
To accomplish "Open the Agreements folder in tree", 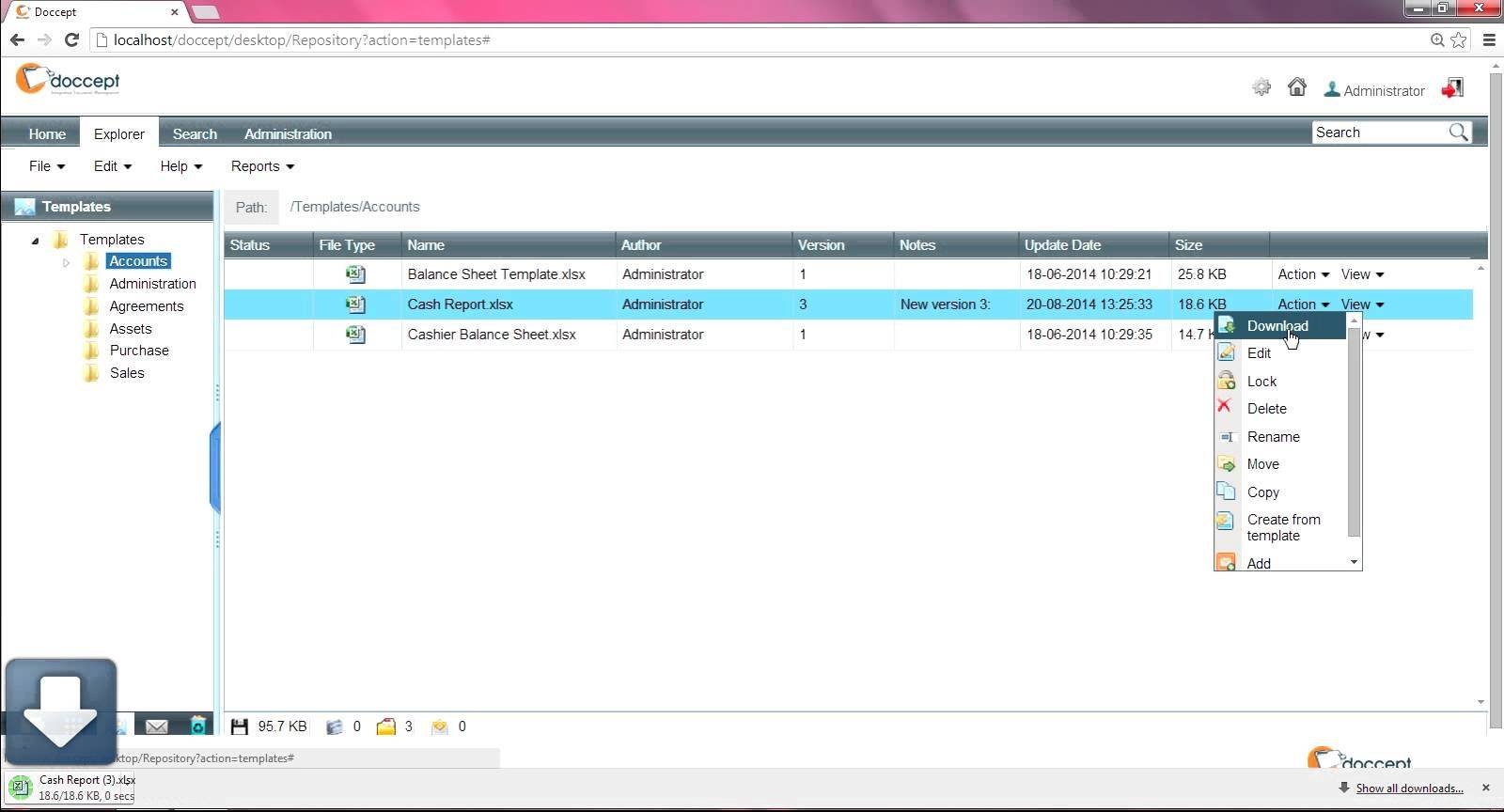I will (146, 306).
